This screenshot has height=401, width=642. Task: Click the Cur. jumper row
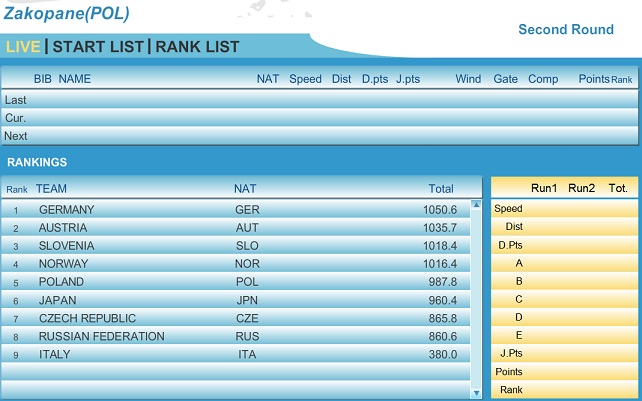point(319,118)
